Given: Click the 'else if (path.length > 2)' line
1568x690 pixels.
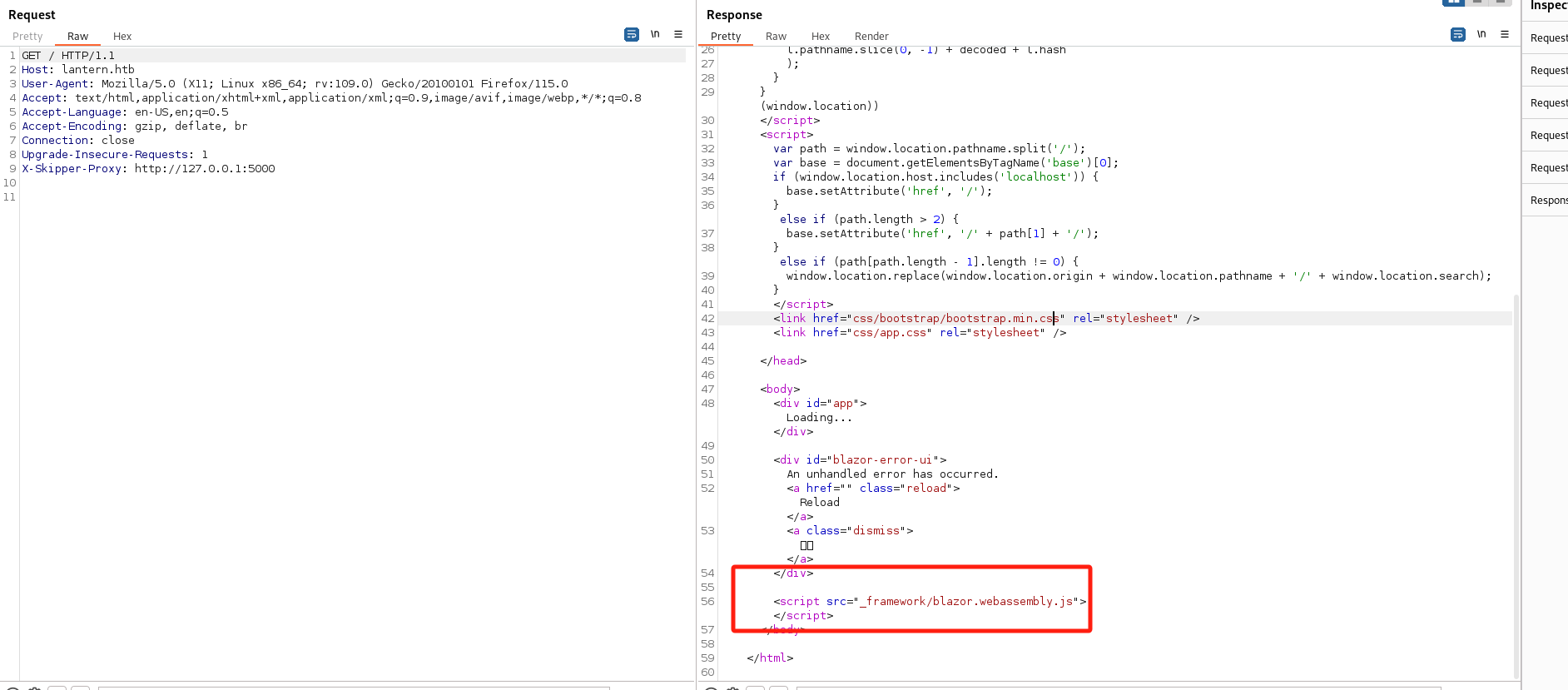Looking at the screenshot, I should (869, 220).
